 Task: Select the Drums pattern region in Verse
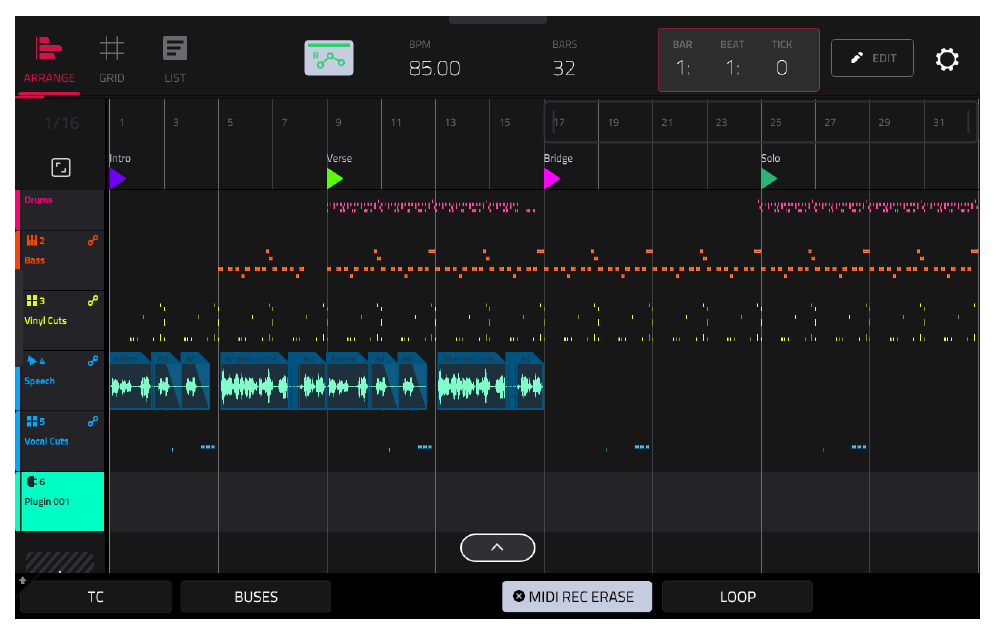(x=431, y=206)
